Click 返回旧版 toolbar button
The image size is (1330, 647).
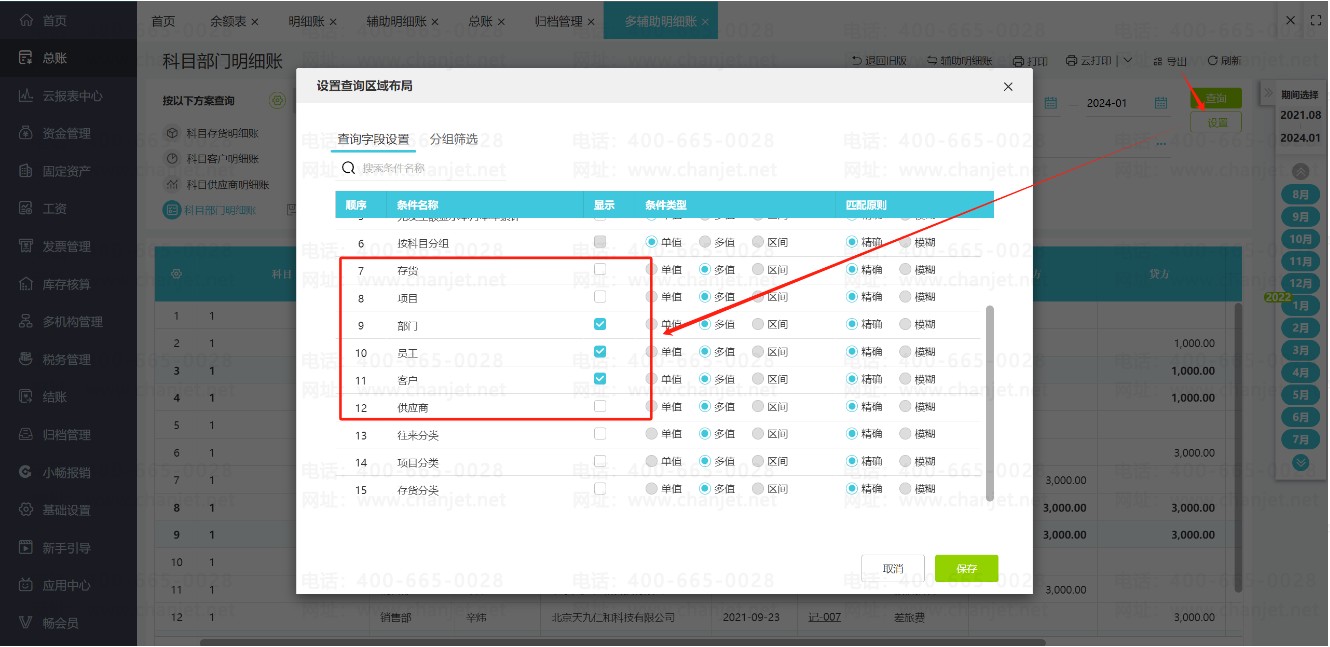879,61
